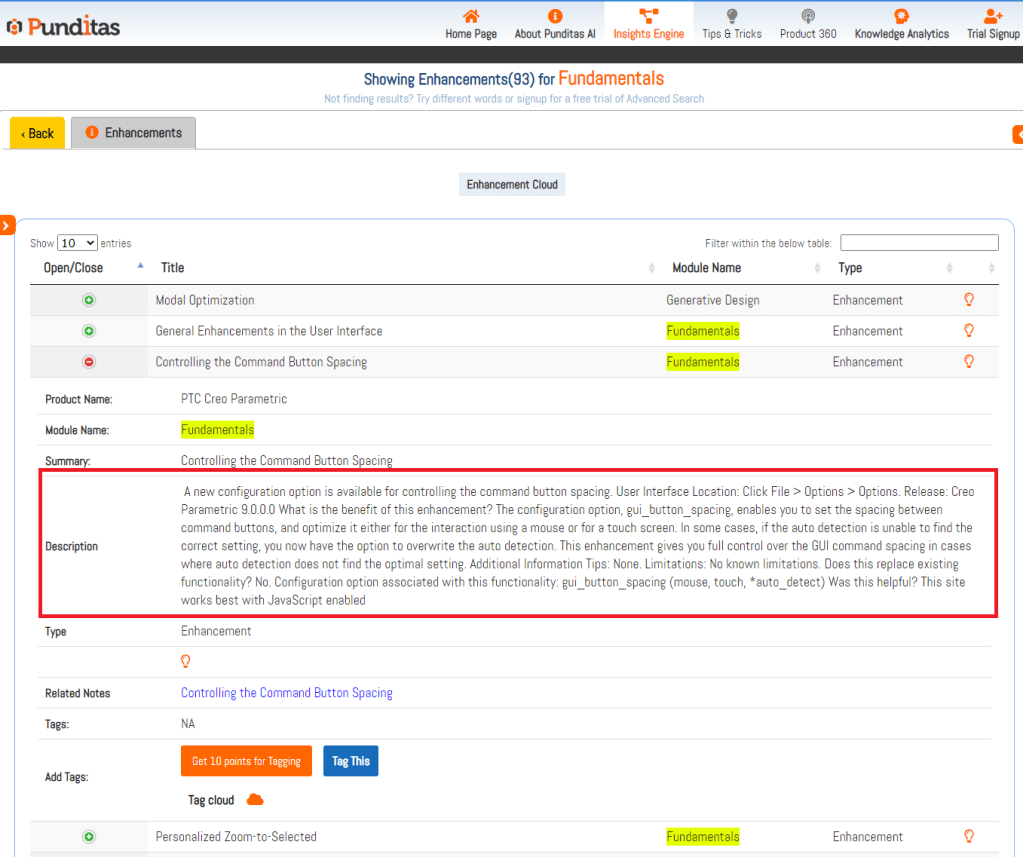Open Tips & Tricks lightbulb icon
The height and width of the screenshot is (857, 1023).
click(732, 16)
